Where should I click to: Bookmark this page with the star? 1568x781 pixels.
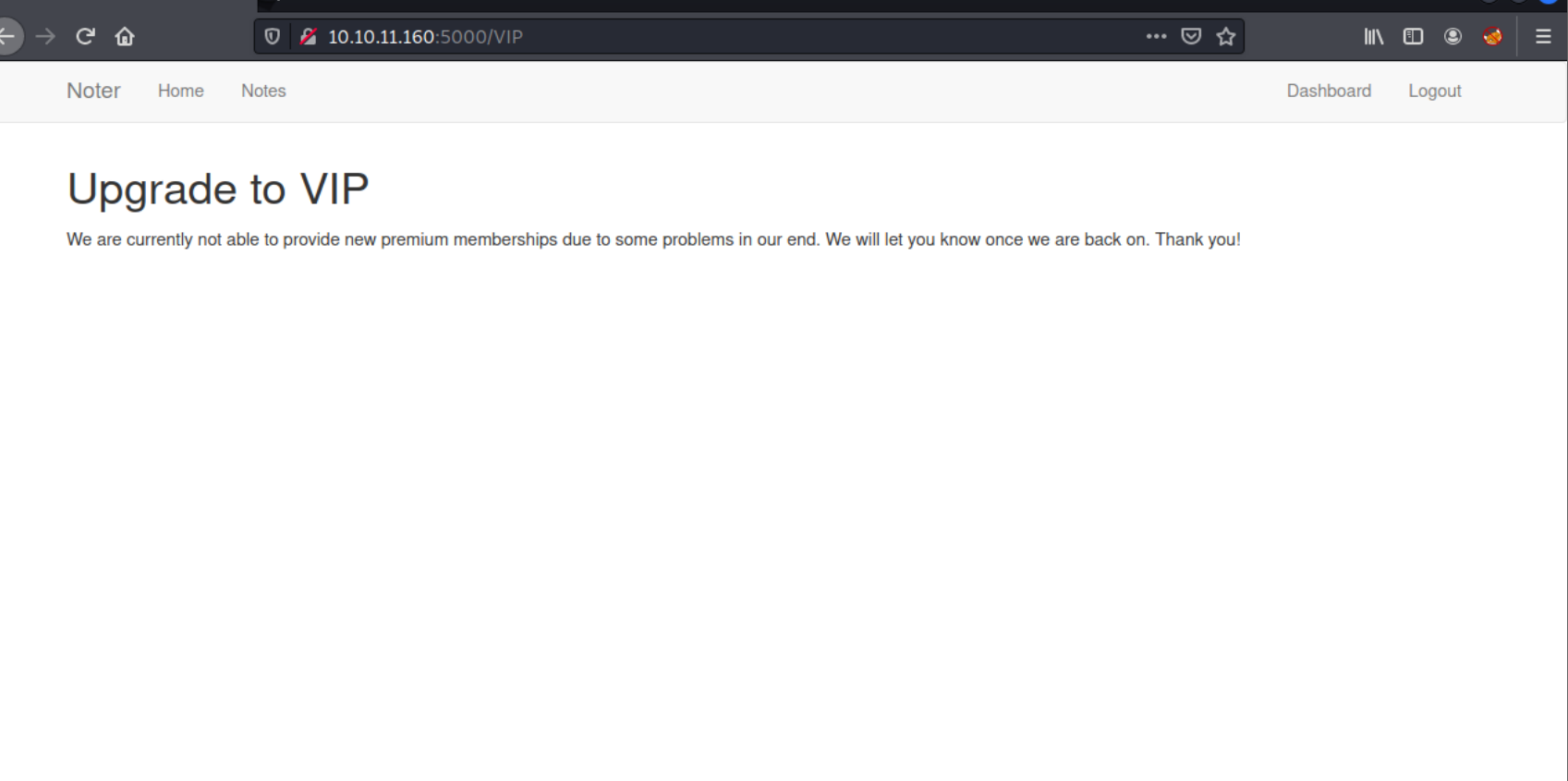(x=1226, y=37)
